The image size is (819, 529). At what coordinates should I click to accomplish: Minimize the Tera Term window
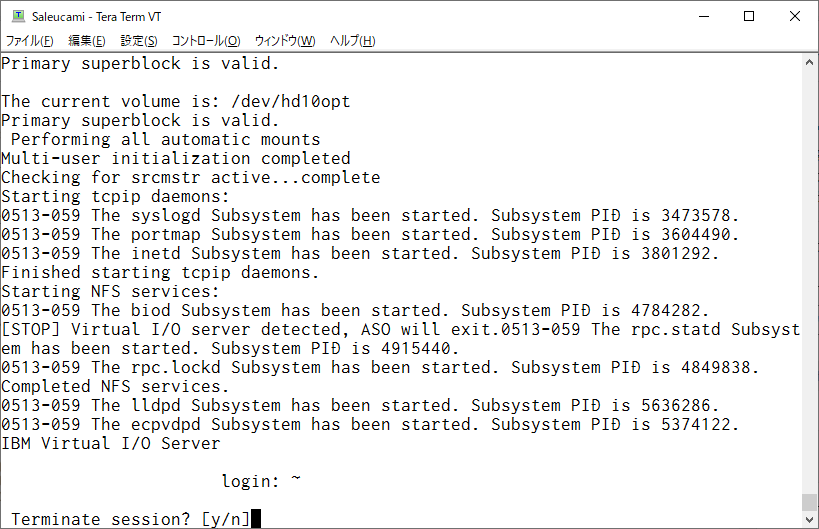(x=704, y=16)
